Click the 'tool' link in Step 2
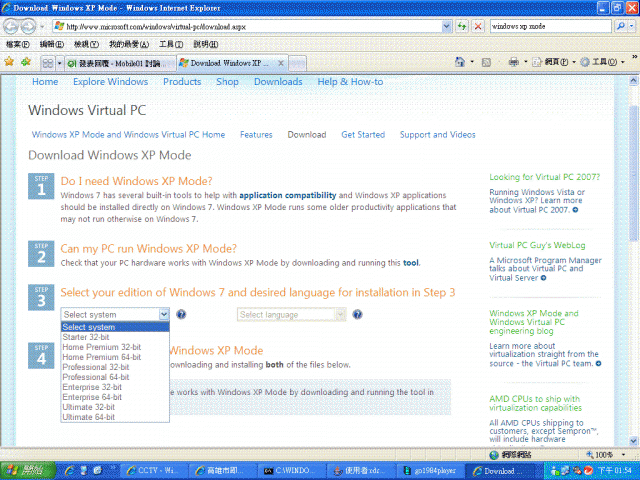 [411, 263]
